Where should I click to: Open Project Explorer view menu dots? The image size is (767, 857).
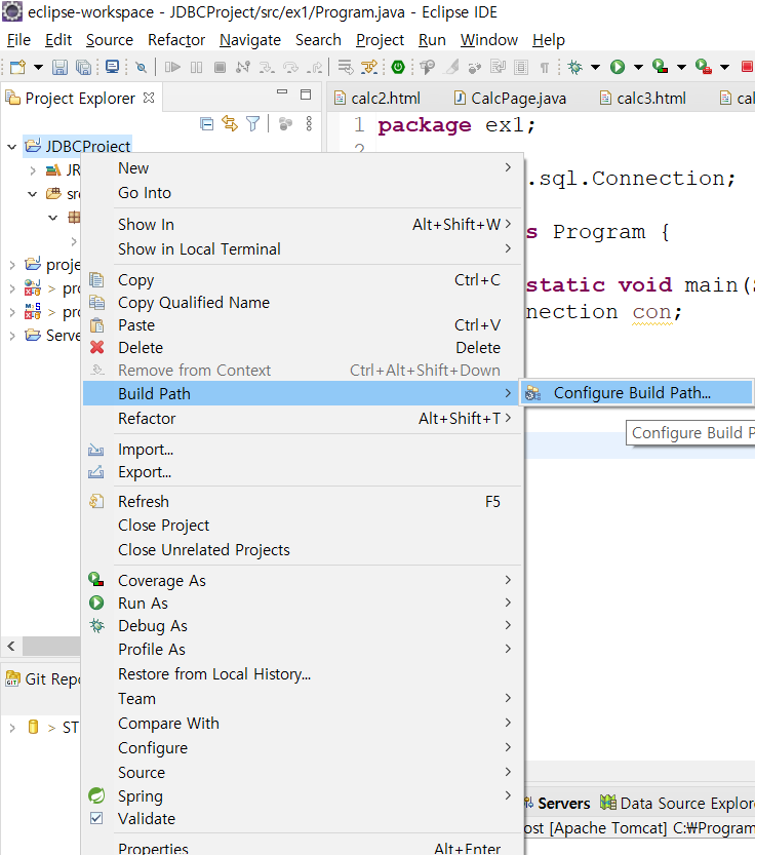coord(309,124)
